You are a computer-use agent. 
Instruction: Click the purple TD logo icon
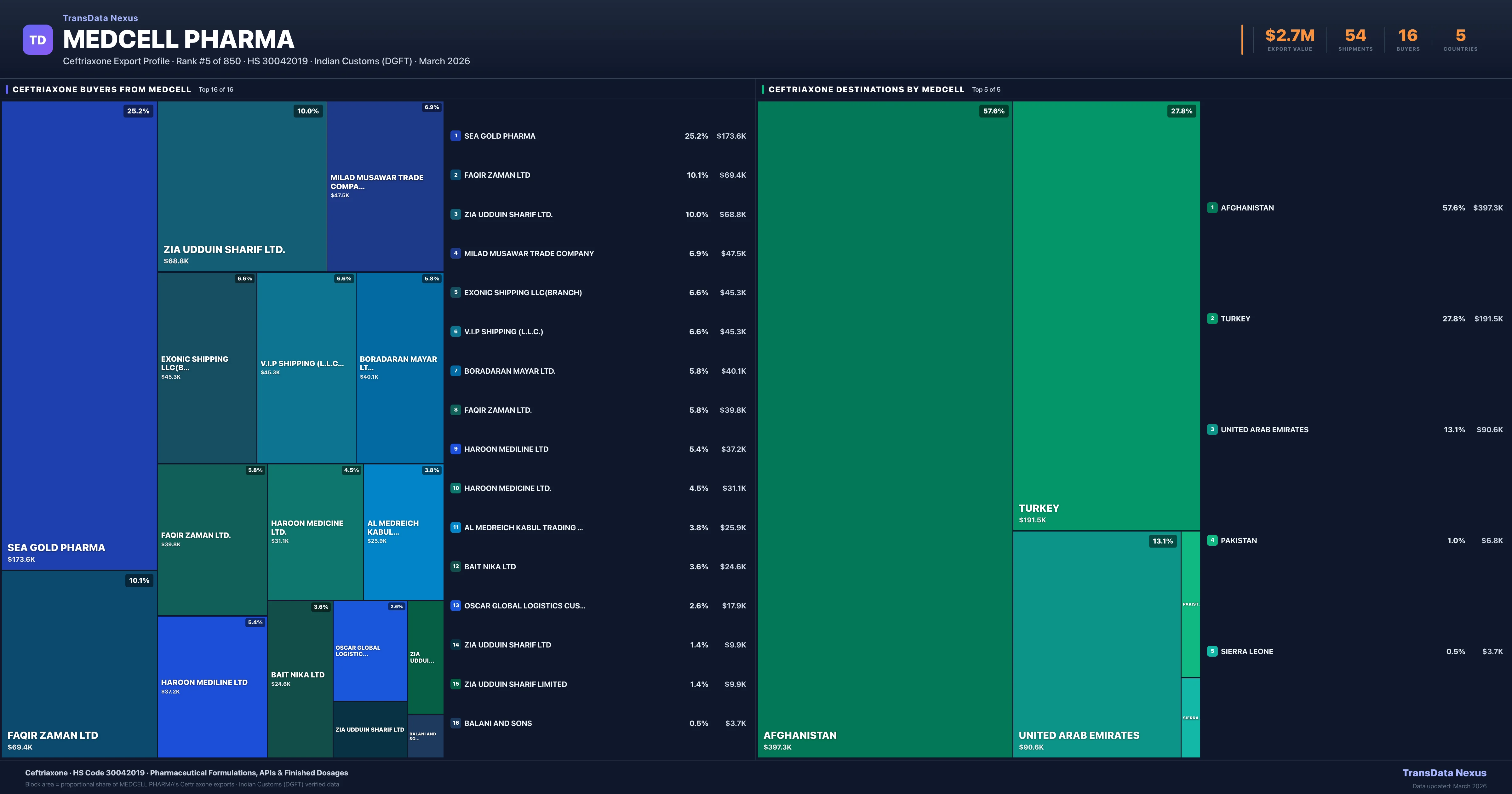click(x=37, y=40)
